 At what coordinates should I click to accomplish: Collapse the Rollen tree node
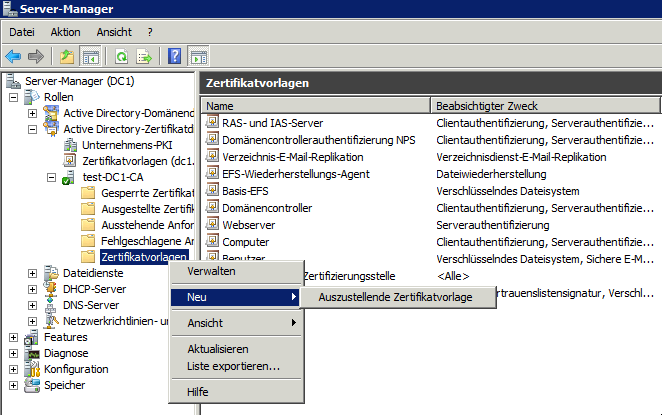click(x=14, y=97)
